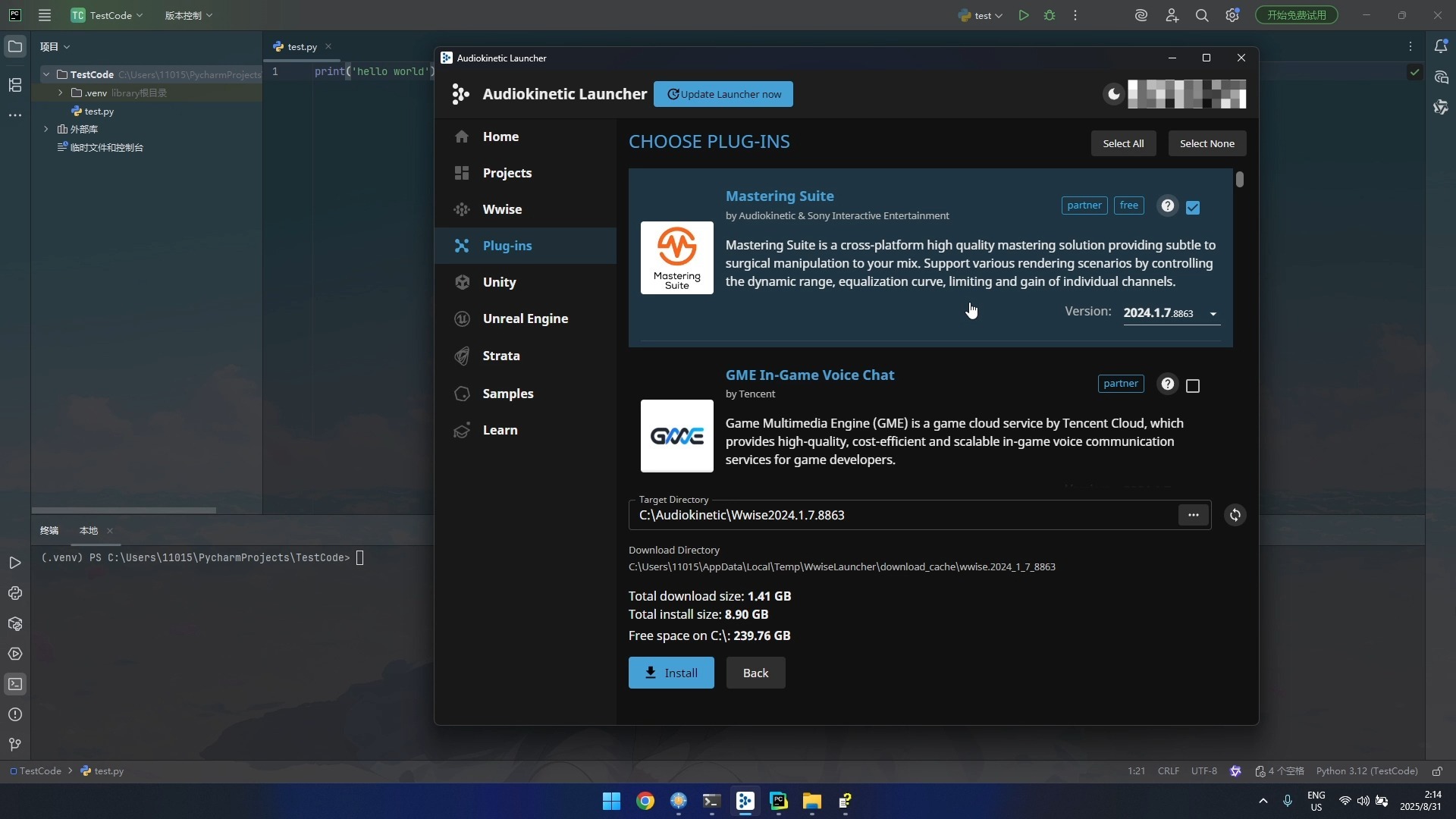Open code with me user icon

(x=1172, y=15)
